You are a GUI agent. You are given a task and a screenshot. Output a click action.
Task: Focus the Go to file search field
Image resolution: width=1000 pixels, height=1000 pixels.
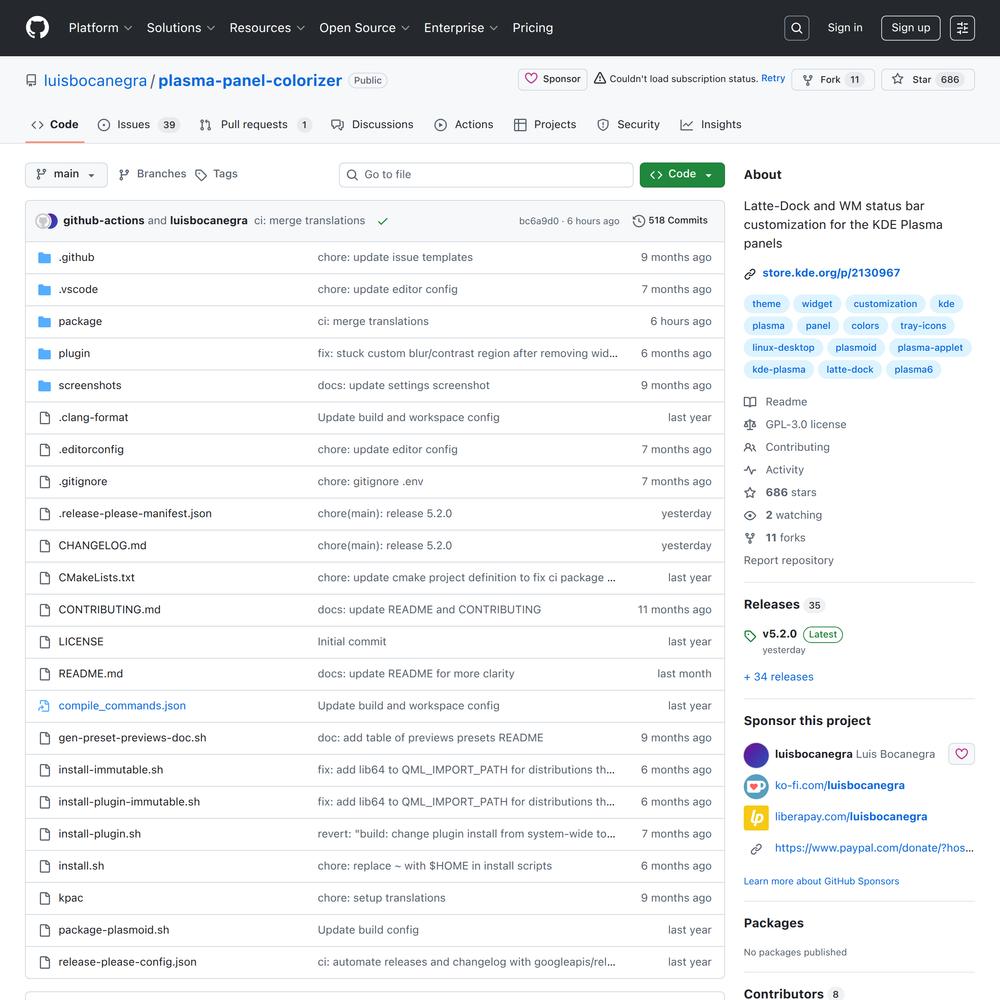[486, 174]
